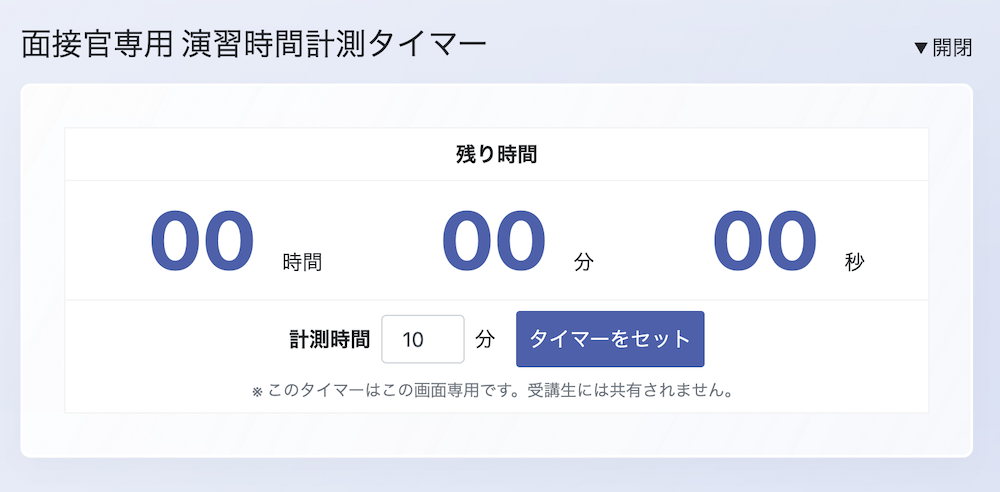The height and width of the screenshot is (492, 1000).
Task: Select the hours 00 countdown digits
Action: point(202,242)
